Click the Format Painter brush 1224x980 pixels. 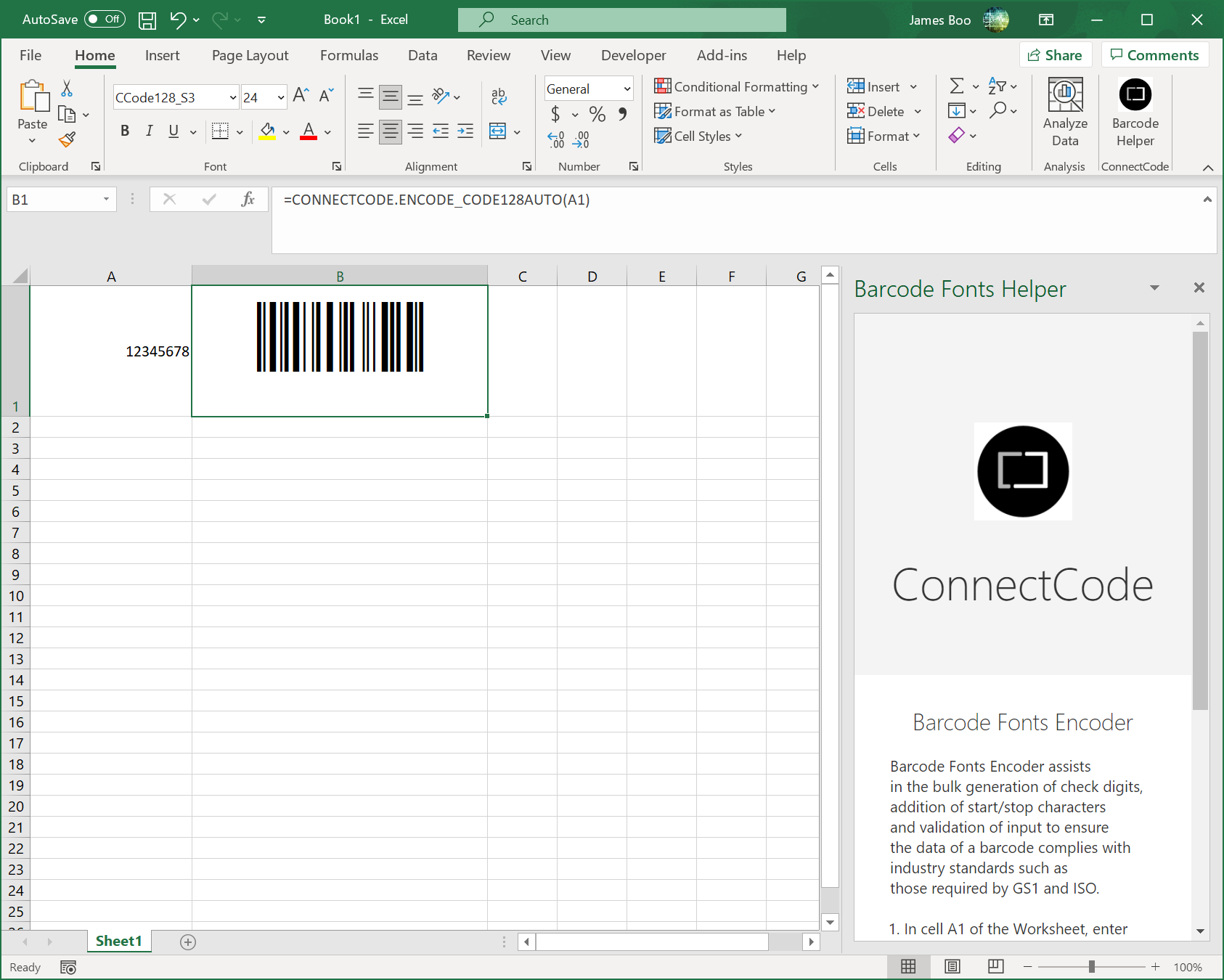coord(68,139)
